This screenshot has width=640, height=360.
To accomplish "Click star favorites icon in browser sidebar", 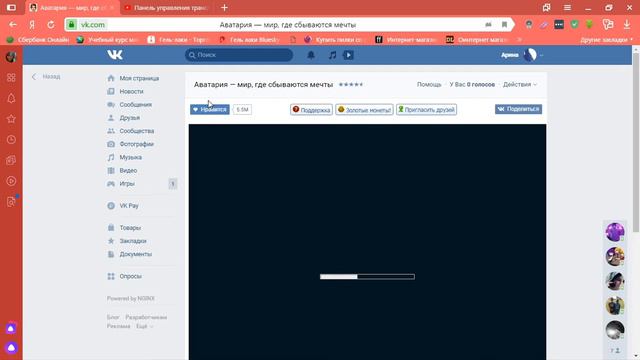I will pyautogui.click(x=11, y=119).
